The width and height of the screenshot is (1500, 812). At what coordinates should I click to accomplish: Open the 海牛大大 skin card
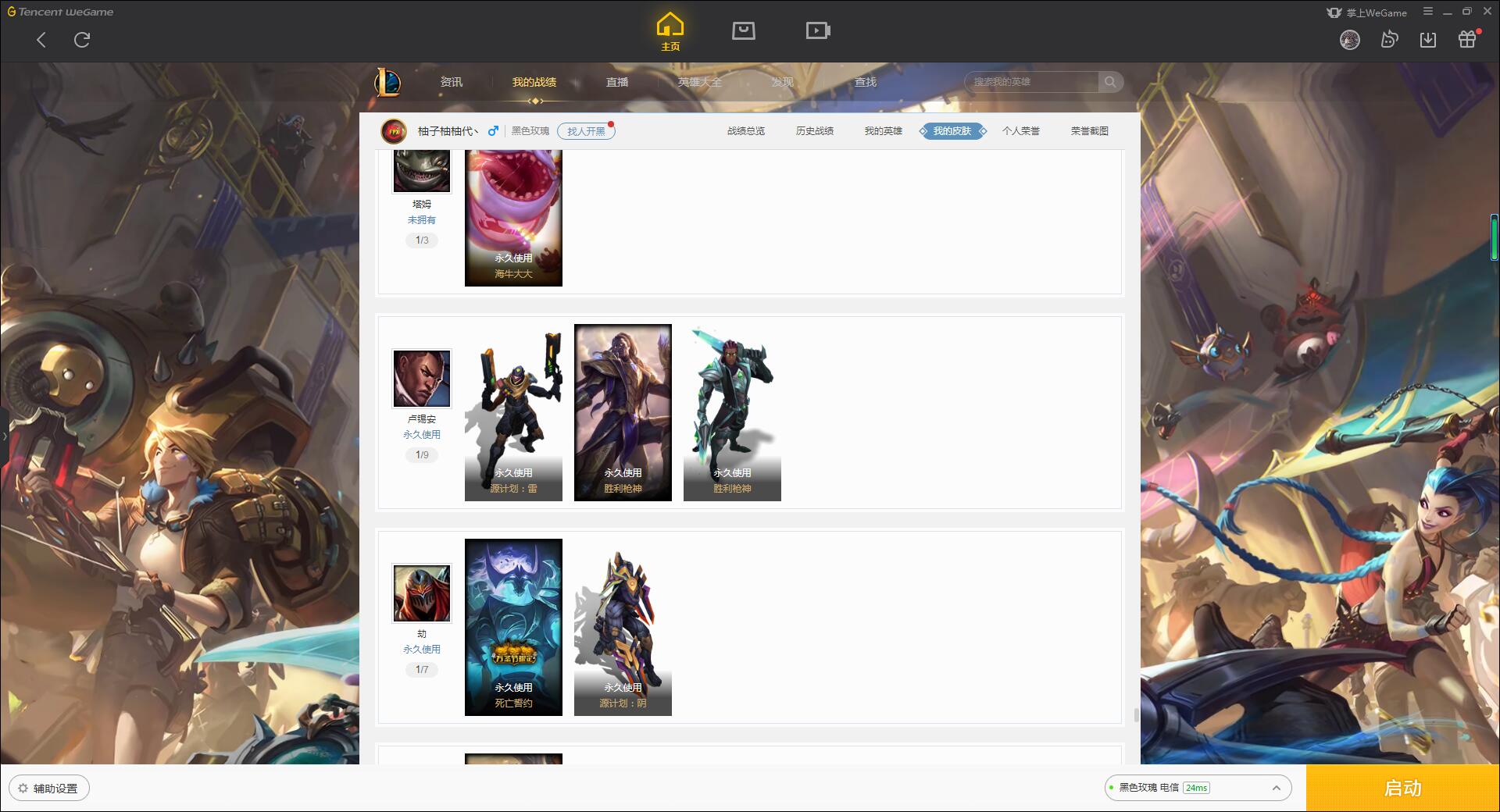point(513,218)
